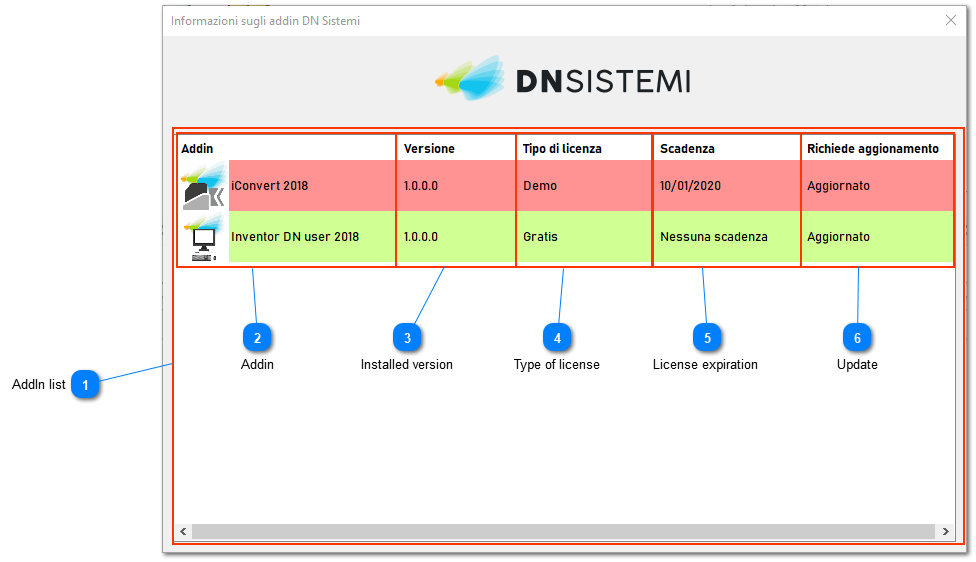Click the horizontal scrollbar right arrow
Screen dimensions: 976x562
(946, 531)
